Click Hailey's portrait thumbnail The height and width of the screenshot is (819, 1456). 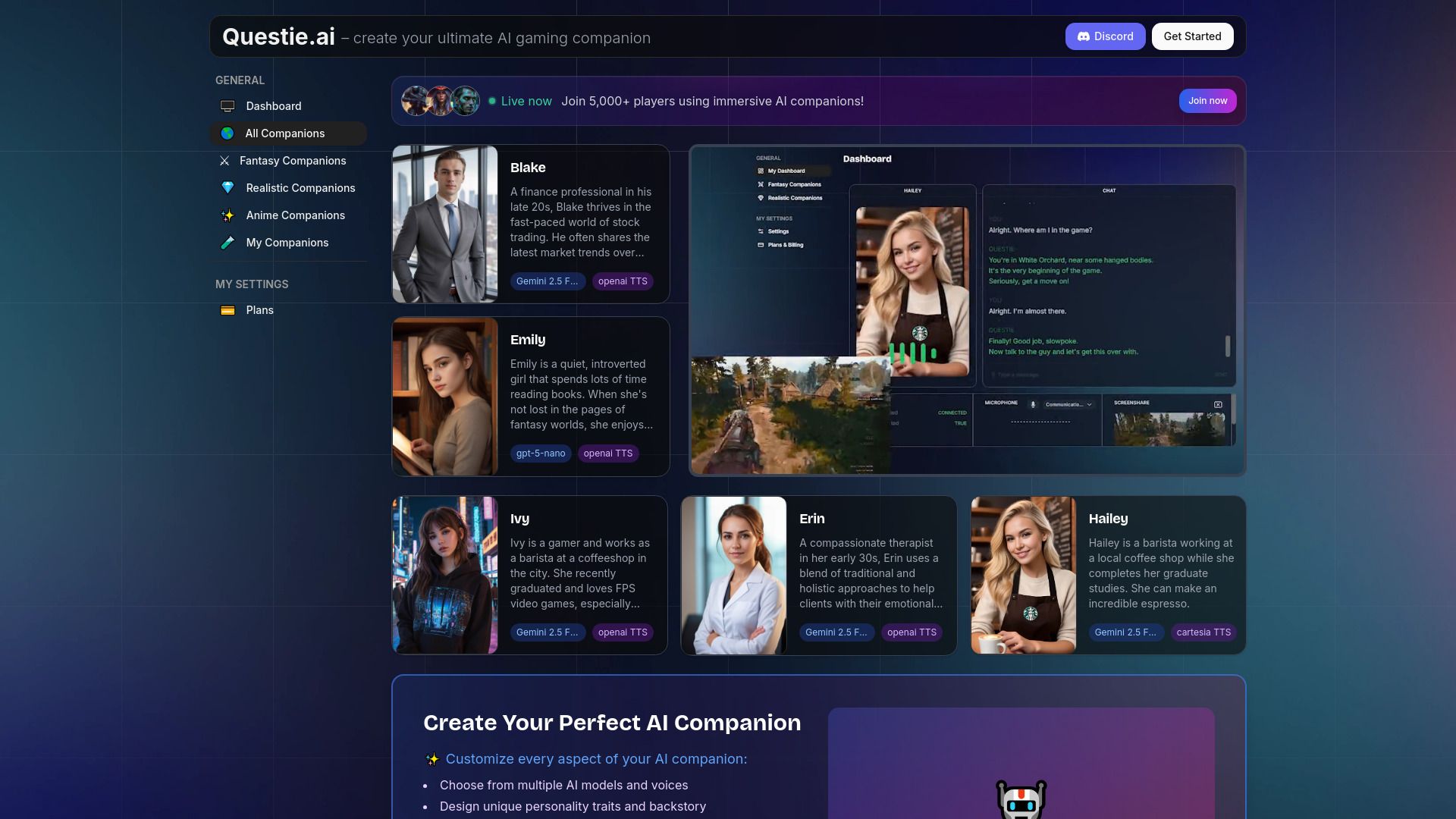[1022, 575]
